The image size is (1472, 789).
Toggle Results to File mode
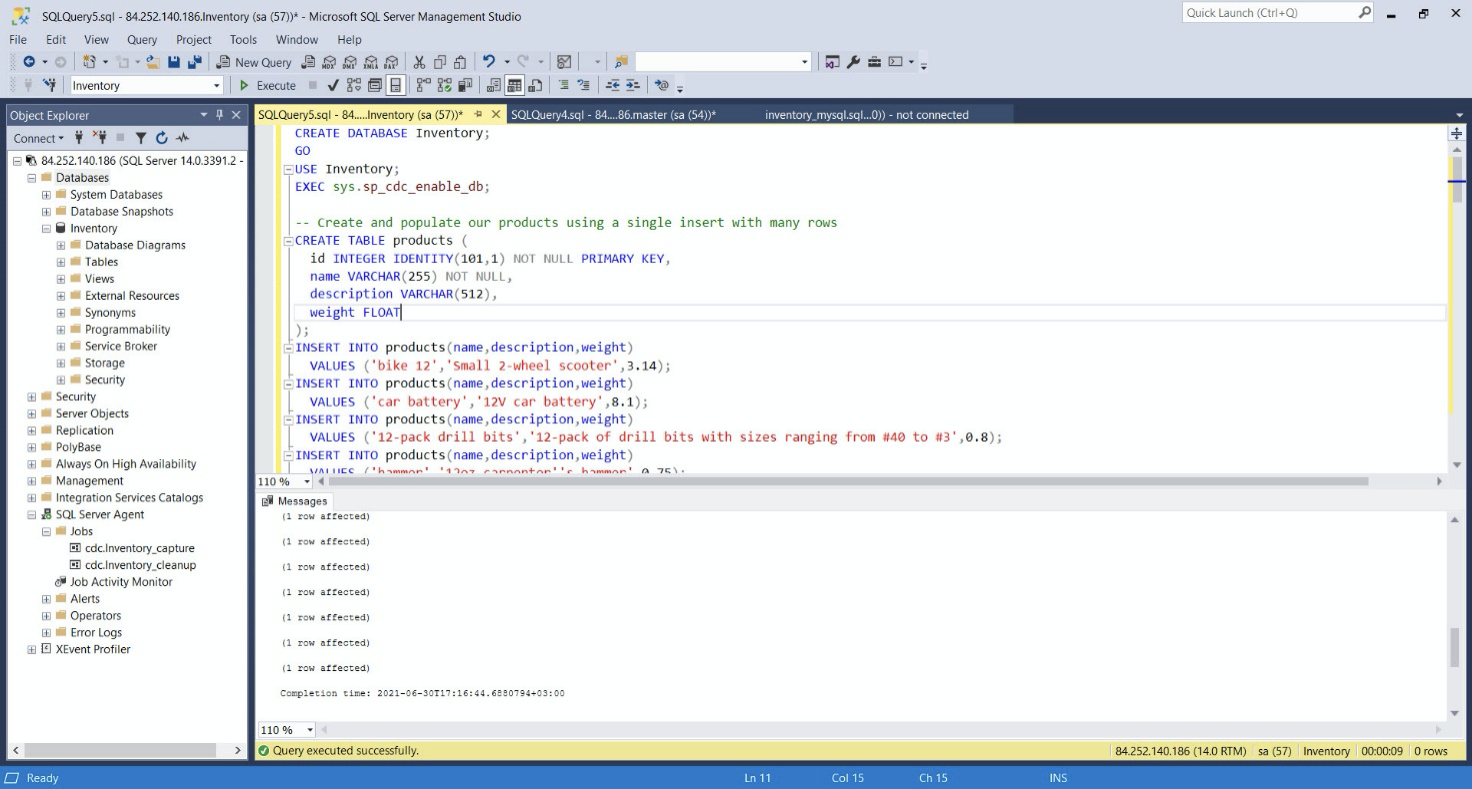535,85
